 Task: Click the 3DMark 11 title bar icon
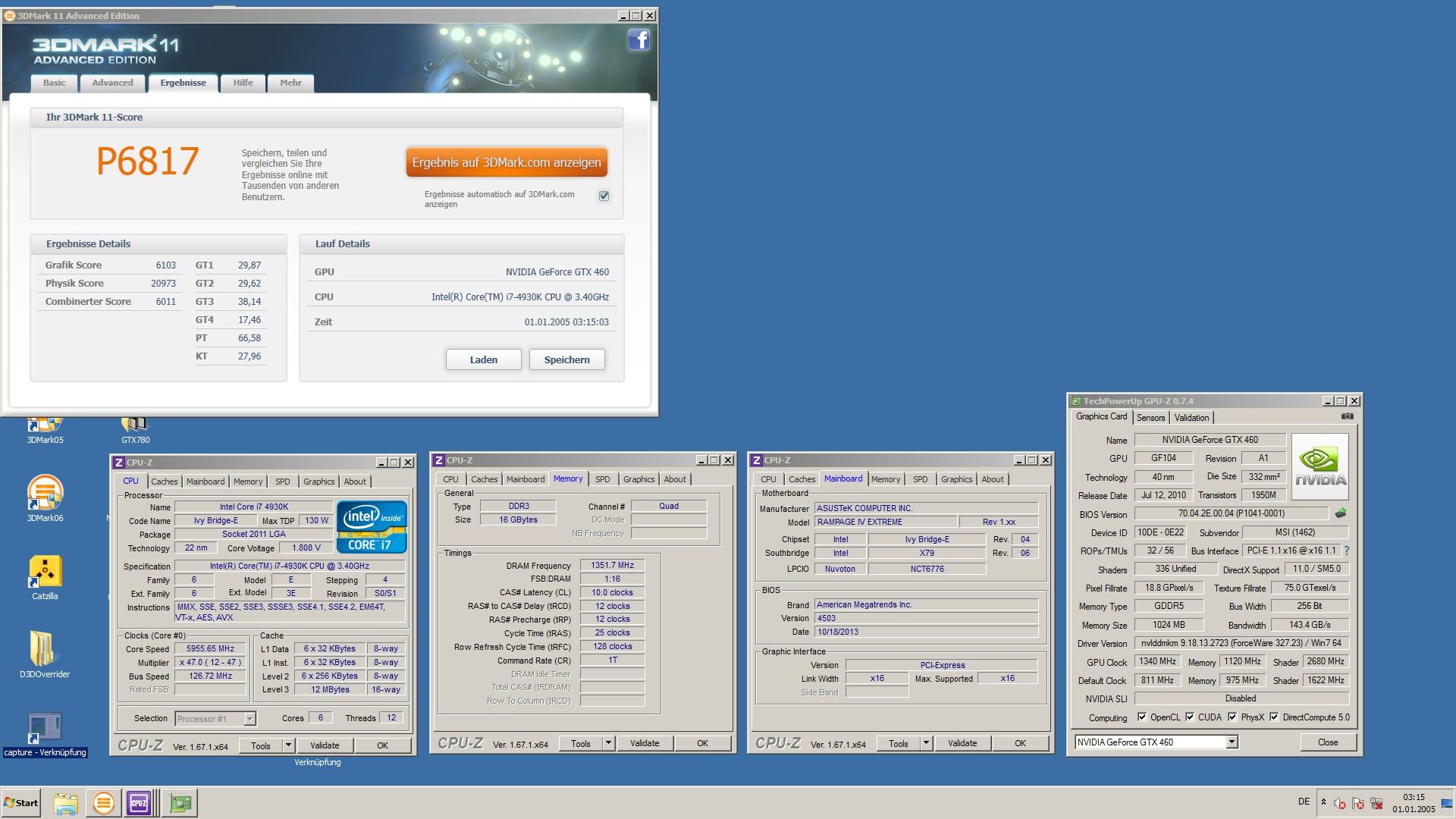(10, 15)
